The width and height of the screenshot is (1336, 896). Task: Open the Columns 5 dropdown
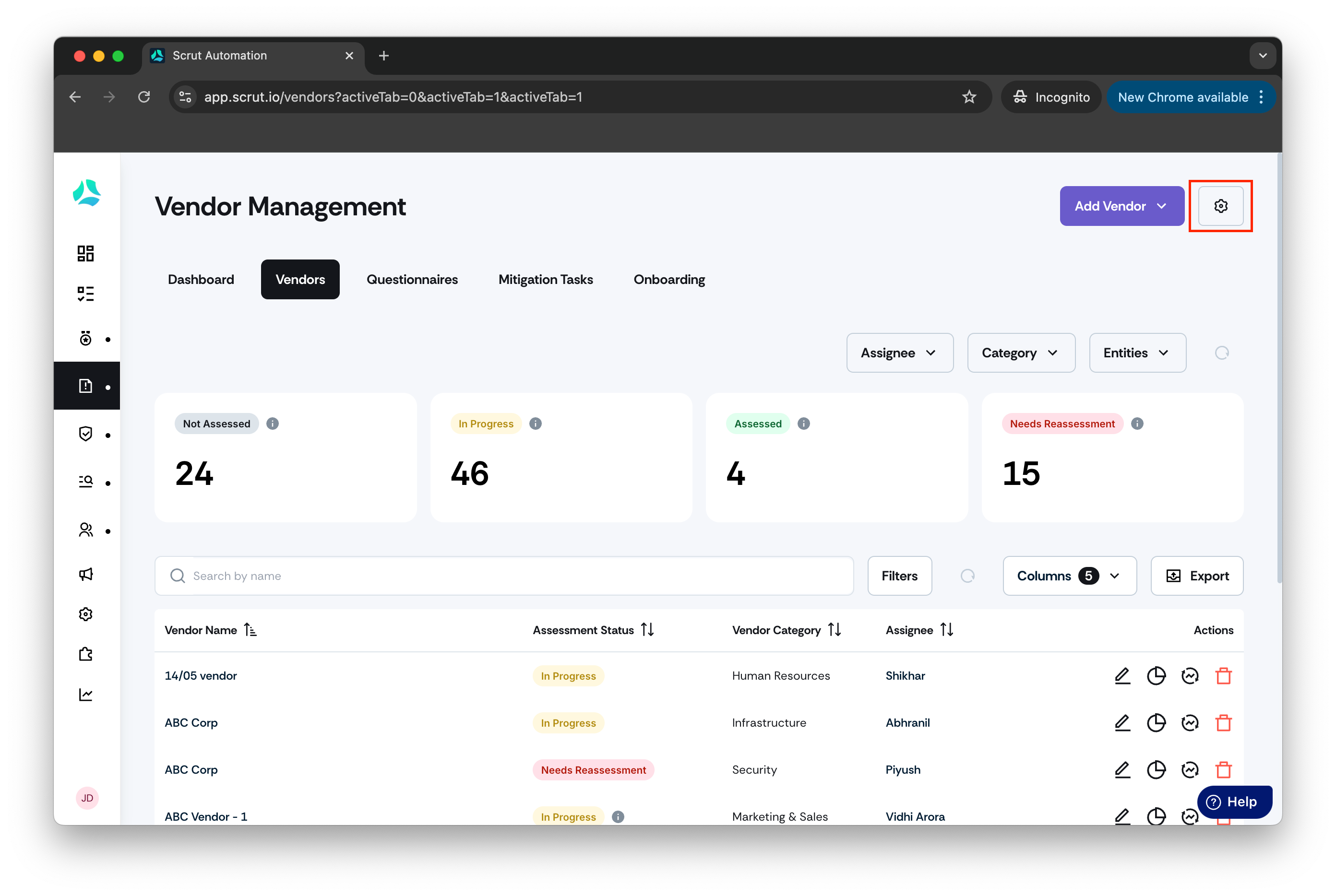tap(1069, 576)
